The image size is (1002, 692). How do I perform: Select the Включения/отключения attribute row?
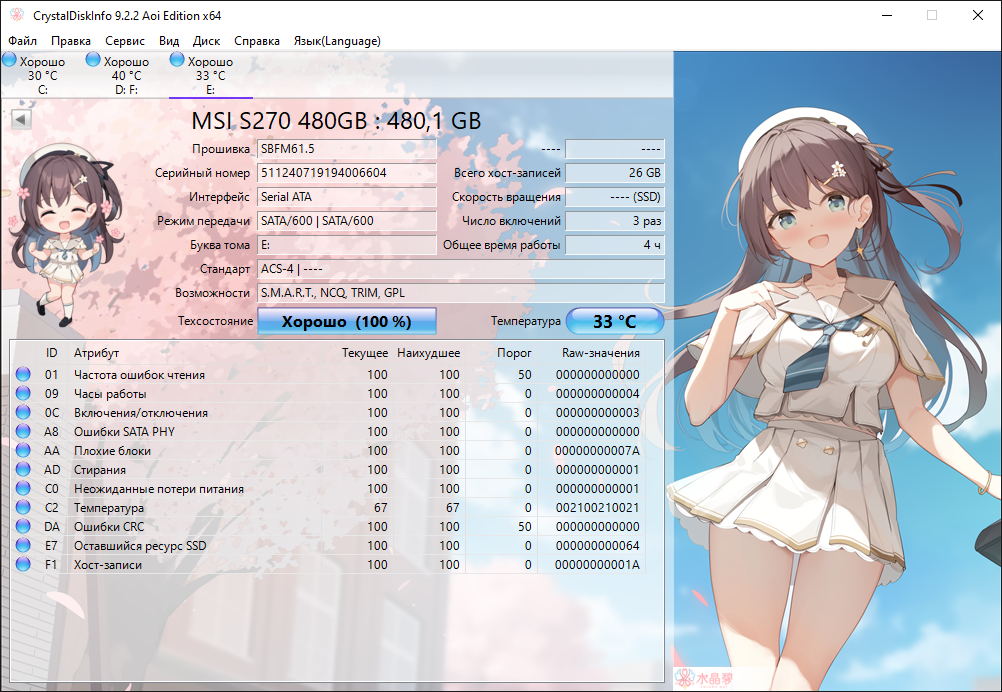click(328, 413)
